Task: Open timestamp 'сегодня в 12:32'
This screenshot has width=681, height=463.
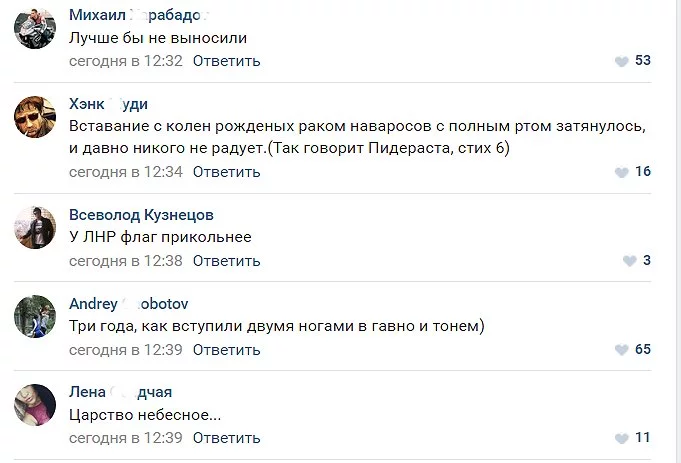Action: pyautogui.click(x=125, y=61)
